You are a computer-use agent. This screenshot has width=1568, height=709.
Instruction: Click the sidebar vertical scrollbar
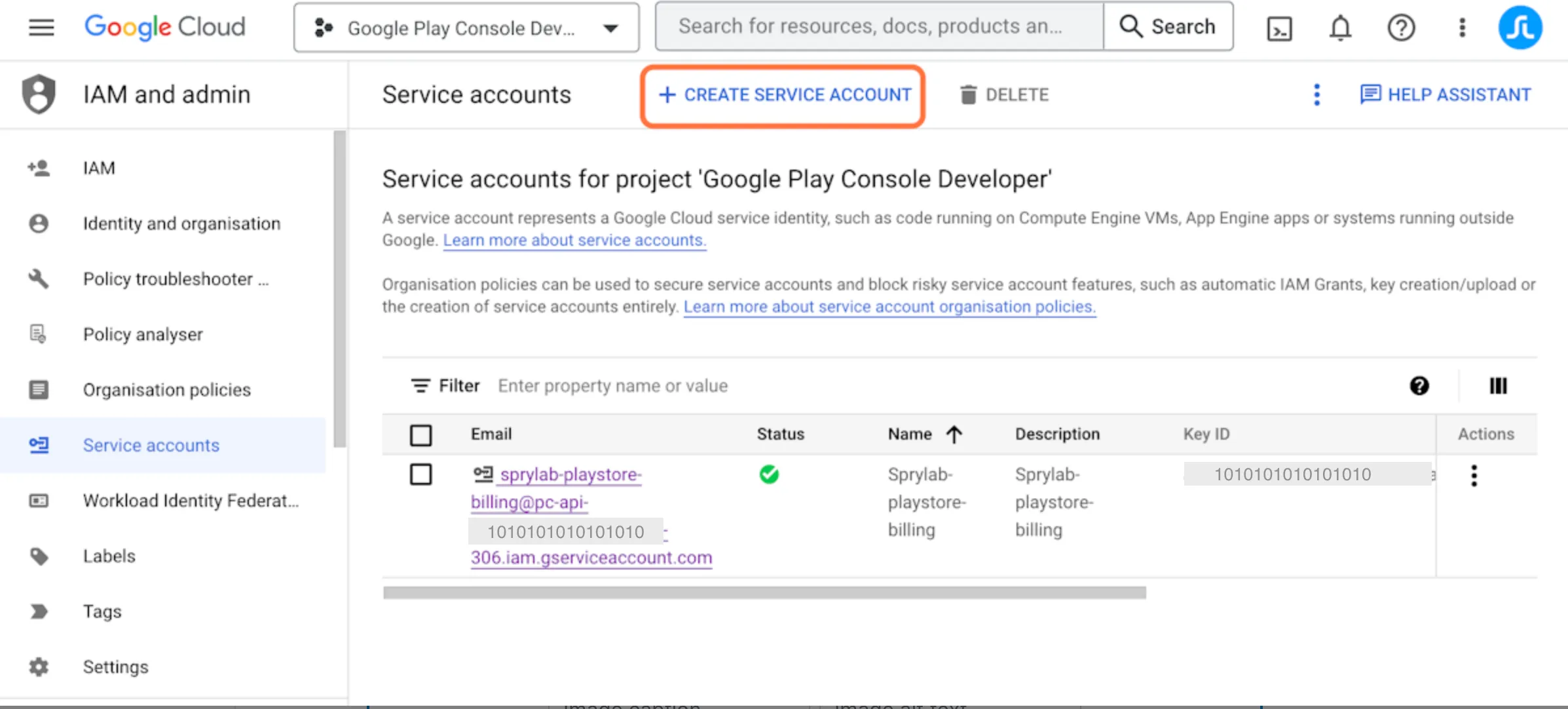coord(339,288)
